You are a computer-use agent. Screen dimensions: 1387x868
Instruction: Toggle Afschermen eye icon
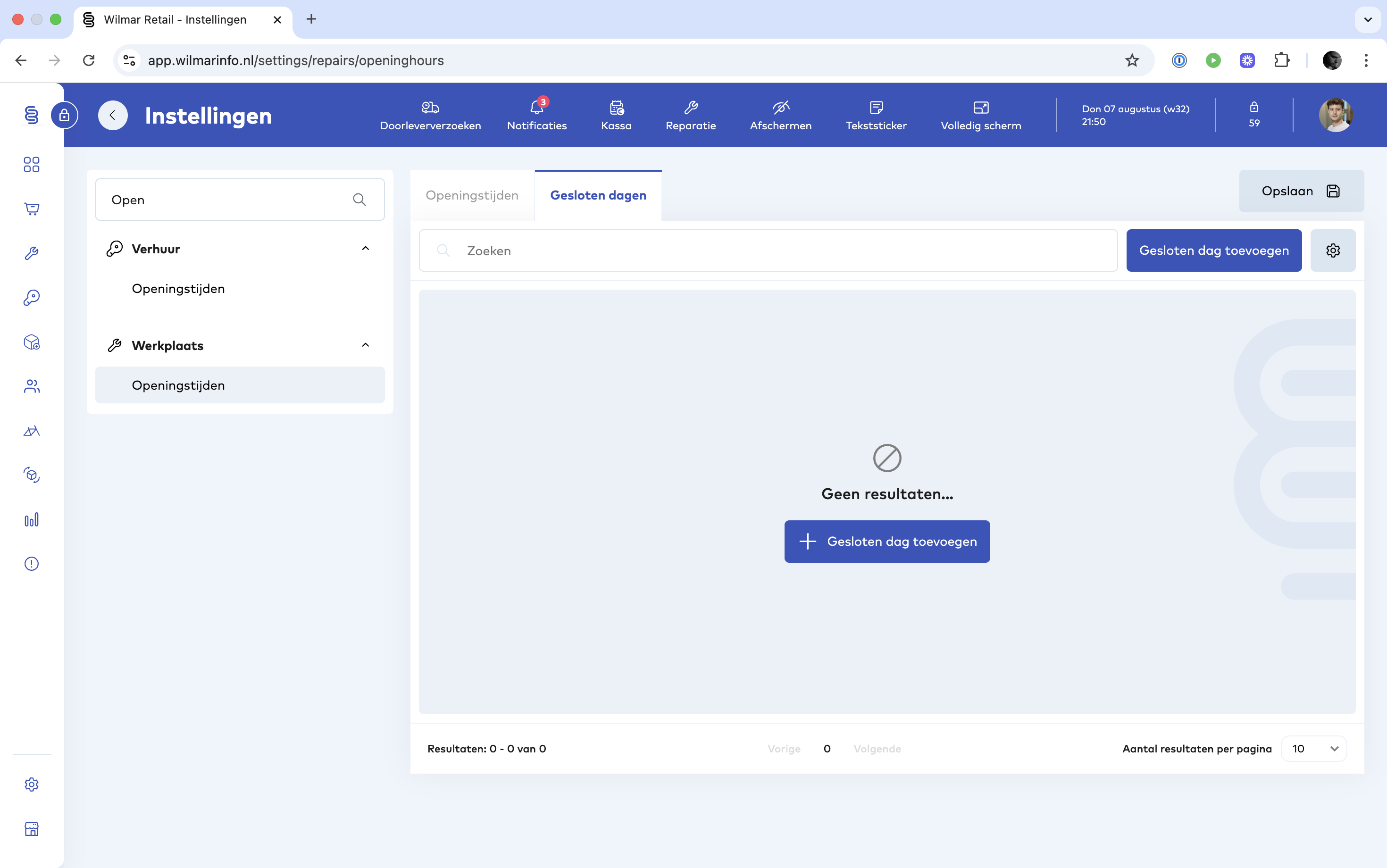point(780,108)
